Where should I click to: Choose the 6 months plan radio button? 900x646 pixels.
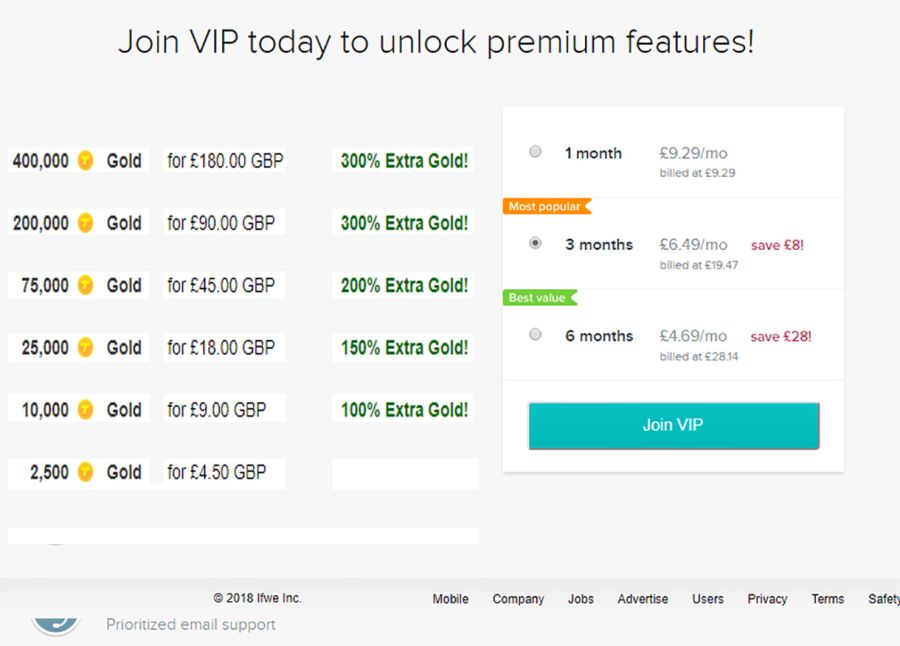pyautogui.click(x=535, y=334)
